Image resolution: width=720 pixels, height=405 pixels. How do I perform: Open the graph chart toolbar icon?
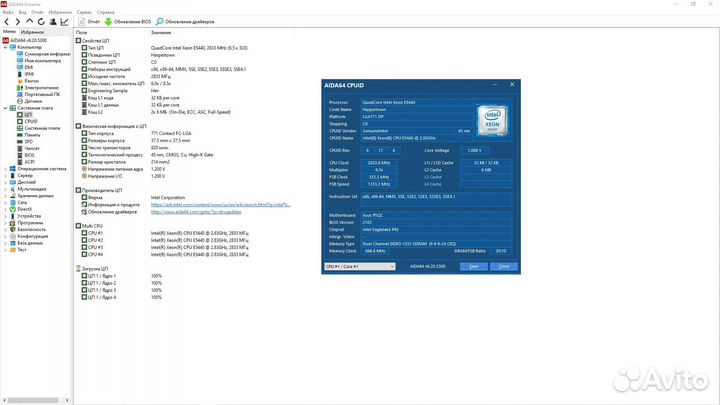(x=65, y=22)
